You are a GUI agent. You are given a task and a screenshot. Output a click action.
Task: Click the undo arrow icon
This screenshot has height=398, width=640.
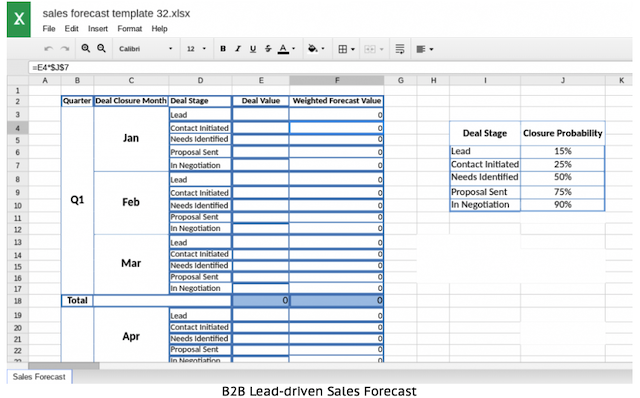49,49
